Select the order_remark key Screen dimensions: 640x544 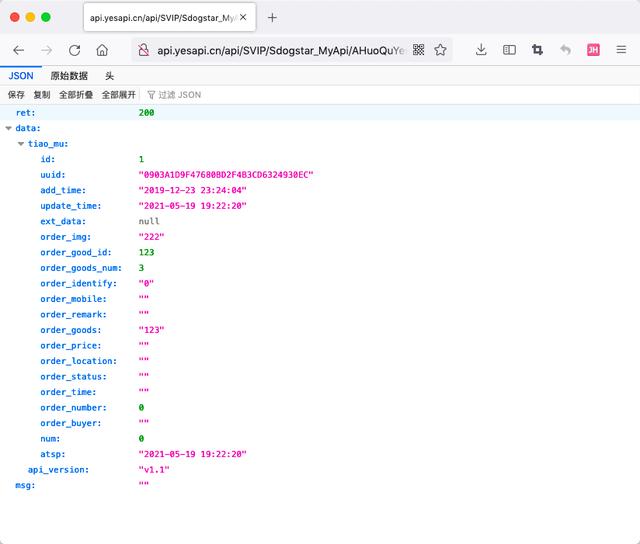click(x=73, y=314)
